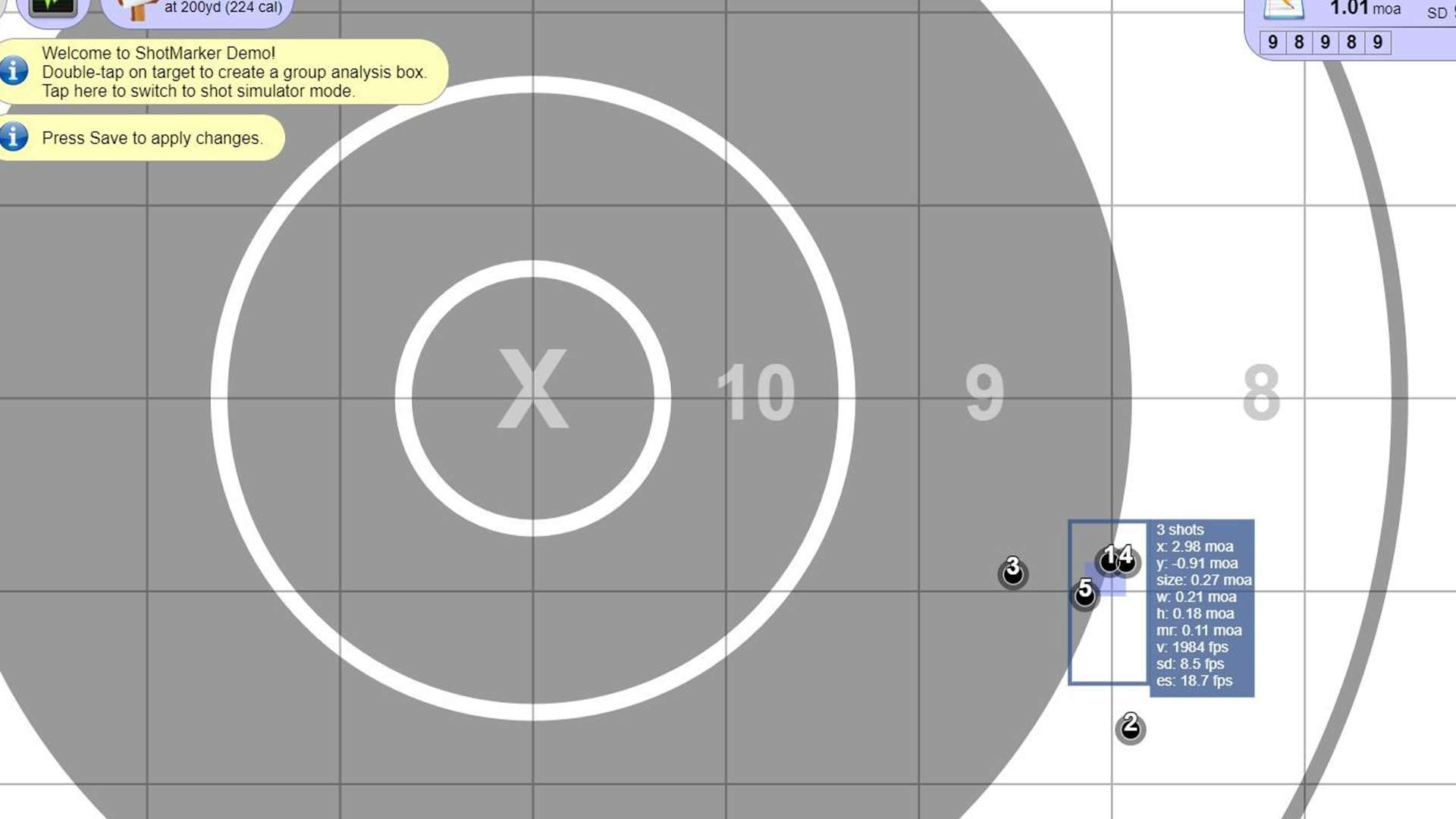Click the 1.01 moa group size readout

coord(1365,8)
